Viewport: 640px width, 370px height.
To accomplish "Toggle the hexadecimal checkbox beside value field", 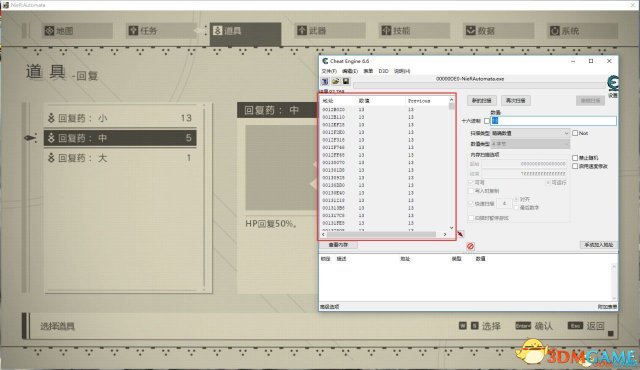I will pyautogui.click(x=487, y=121).
